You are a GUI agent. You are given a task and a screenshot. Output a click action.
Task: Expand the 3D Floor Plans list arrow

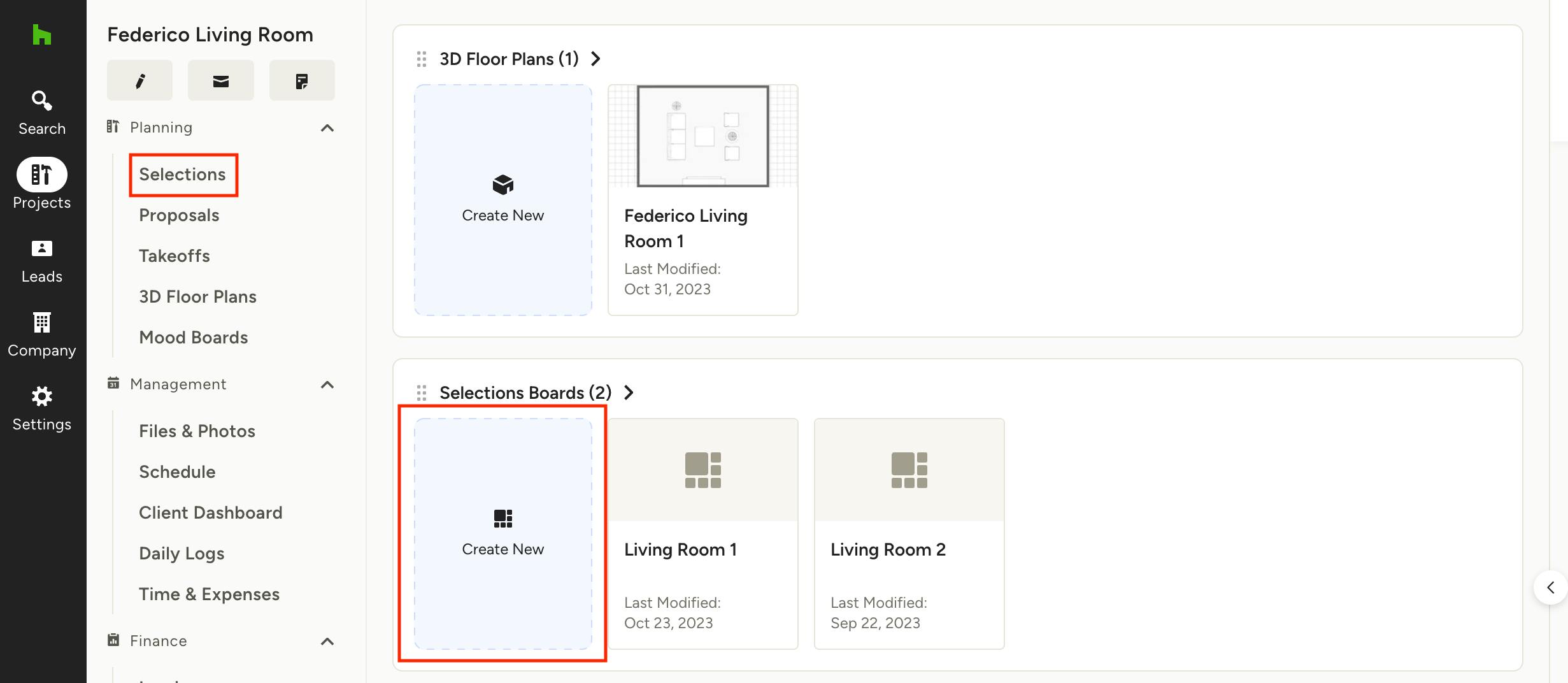tap(596, 59)
